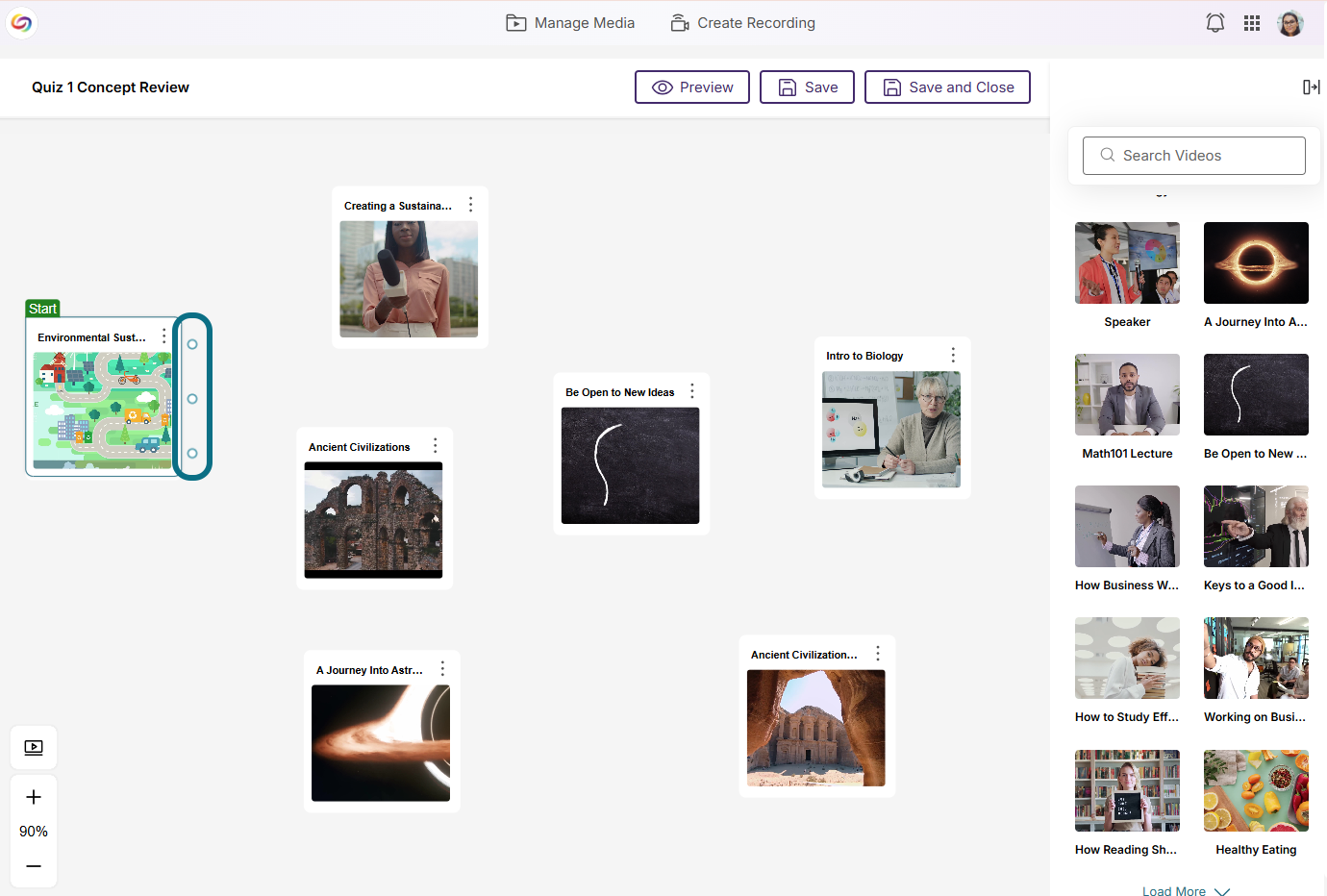
Task: Select the How to Study Eff... thumbnail
Action: pyautogui.click(x=1127, y=659)
